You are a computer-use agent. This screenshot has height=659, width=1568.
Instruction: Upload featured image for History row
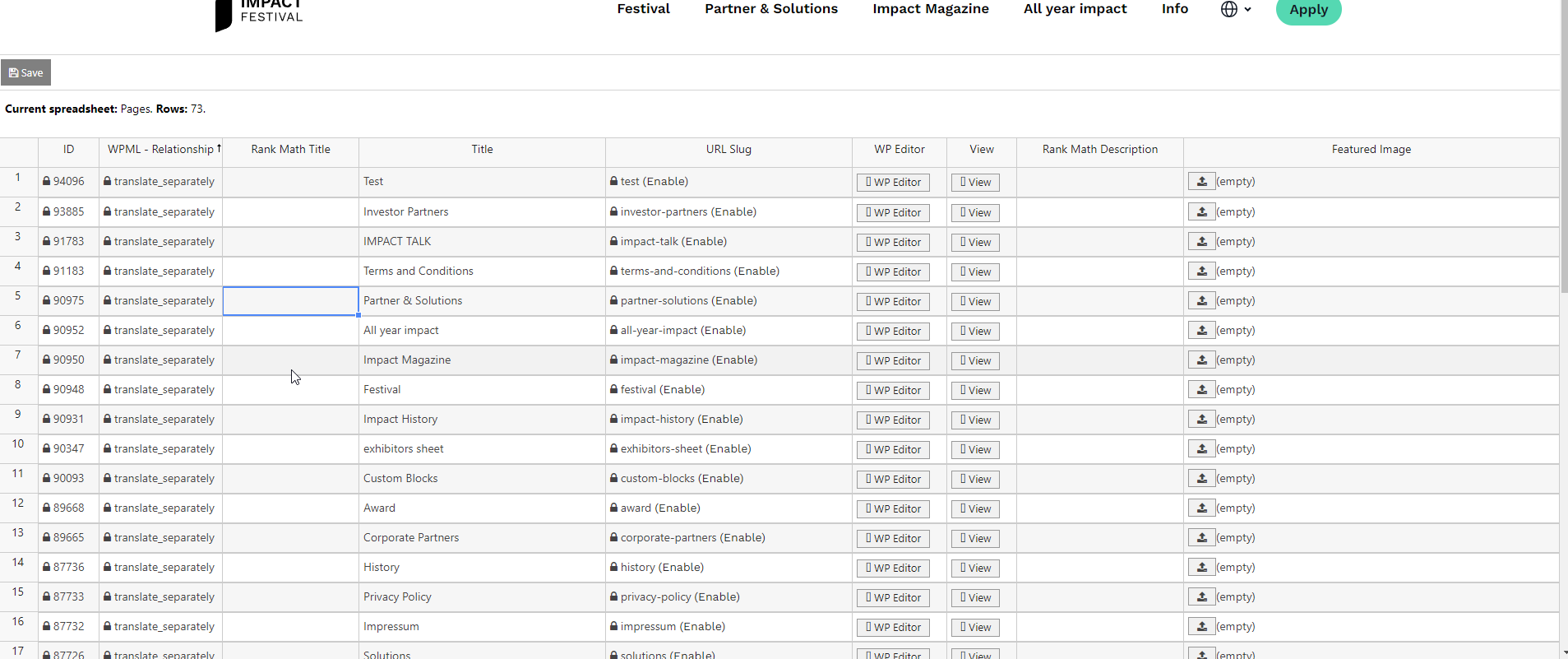pyautogui.click(x=1201, y=568)
